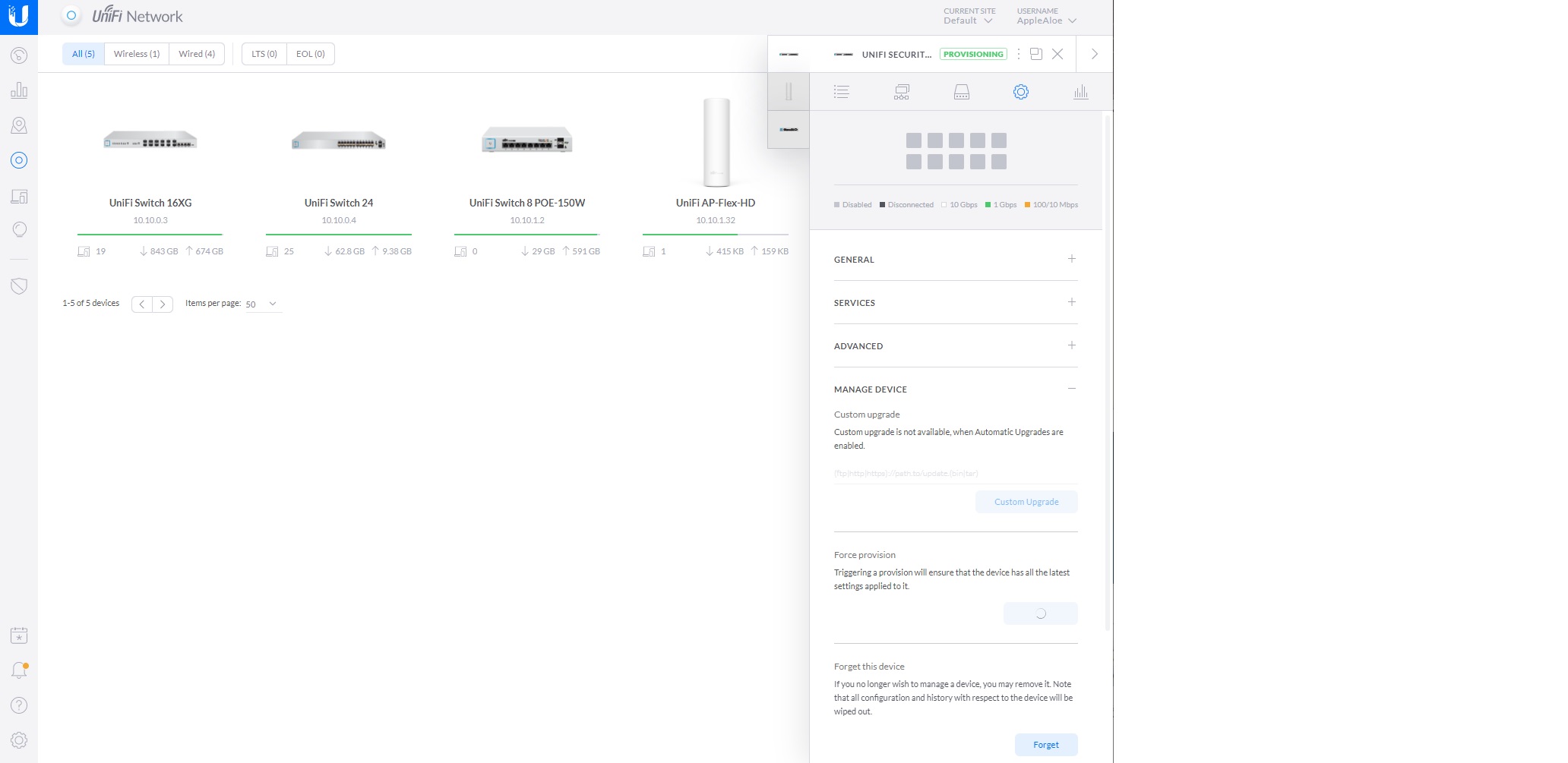Open the Threat Management shield page

tap(19, 286)
